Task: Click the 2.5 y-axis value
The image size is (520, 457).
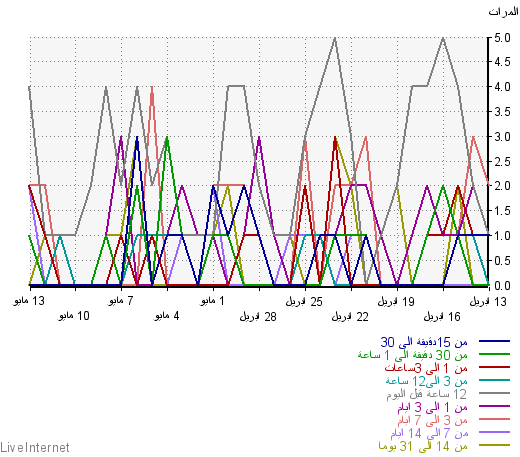Action: [x=502, y=162]
